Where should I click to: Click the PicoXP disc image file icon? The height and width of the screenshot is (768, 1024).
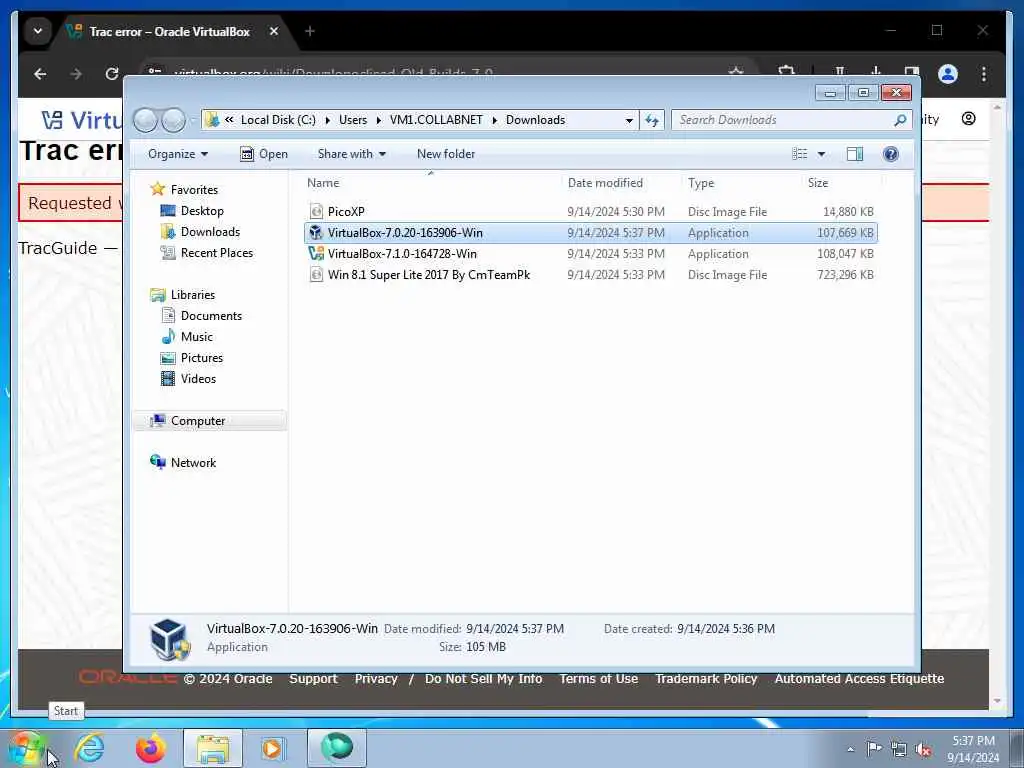pyautogui.click(x=316, y=211)
